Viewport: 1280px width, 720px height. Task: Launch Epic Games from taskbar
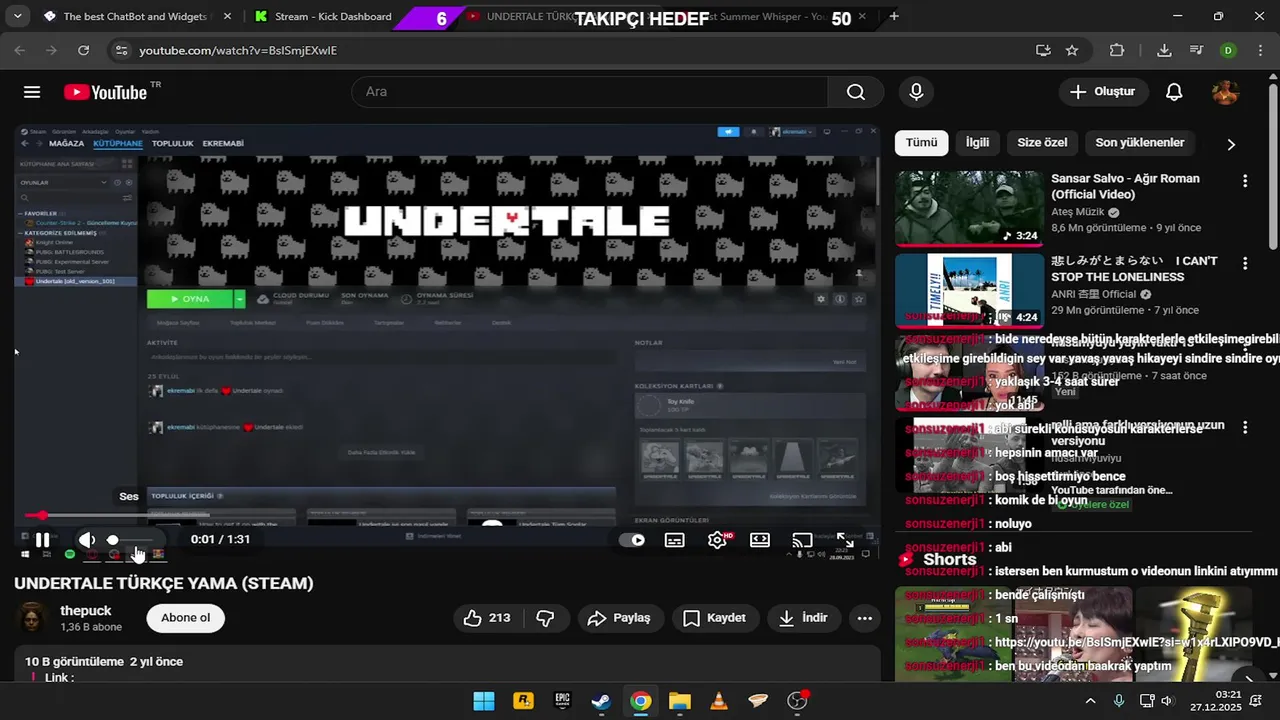point(562,701)
